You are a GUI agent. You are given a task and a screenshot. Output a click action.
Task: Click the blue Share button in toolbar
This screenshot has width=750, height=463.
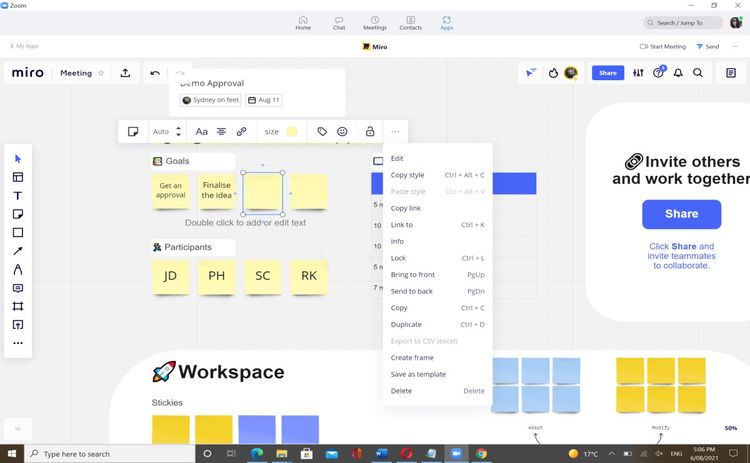pos(608,73)
